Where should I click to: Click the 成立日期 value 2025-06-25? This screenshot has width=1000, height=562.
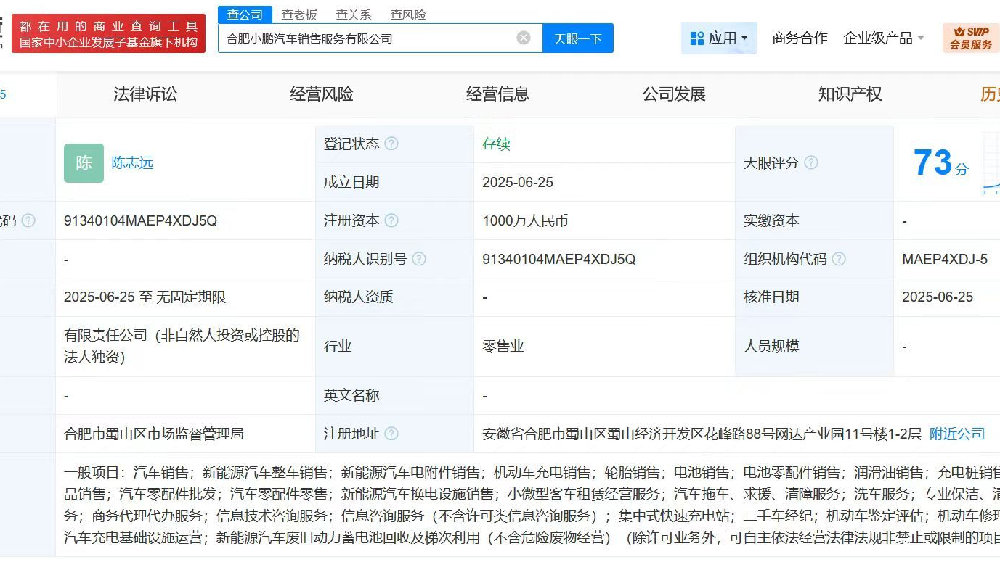pyautogui.click(x=518, y=182)
